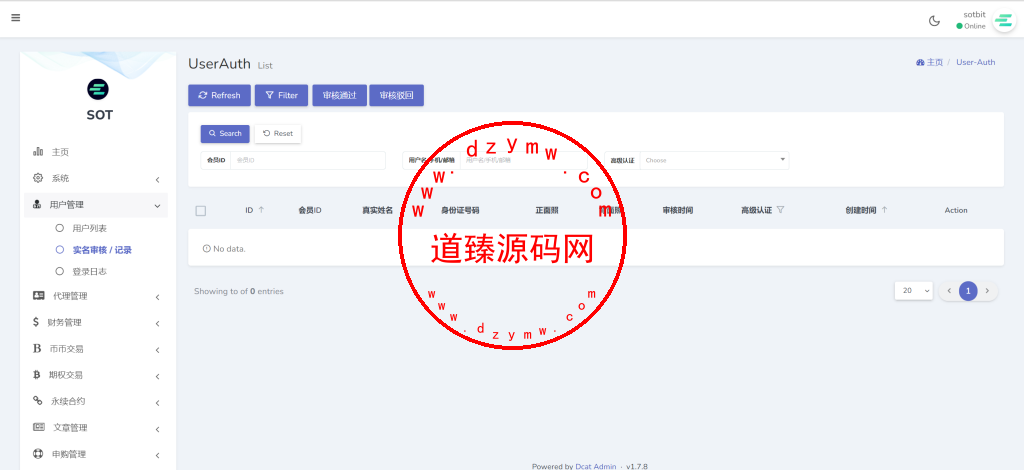Click the 审核时间 column header
Image resolution: width=1024 pixels, height=470 pixels.
(677, 210)
